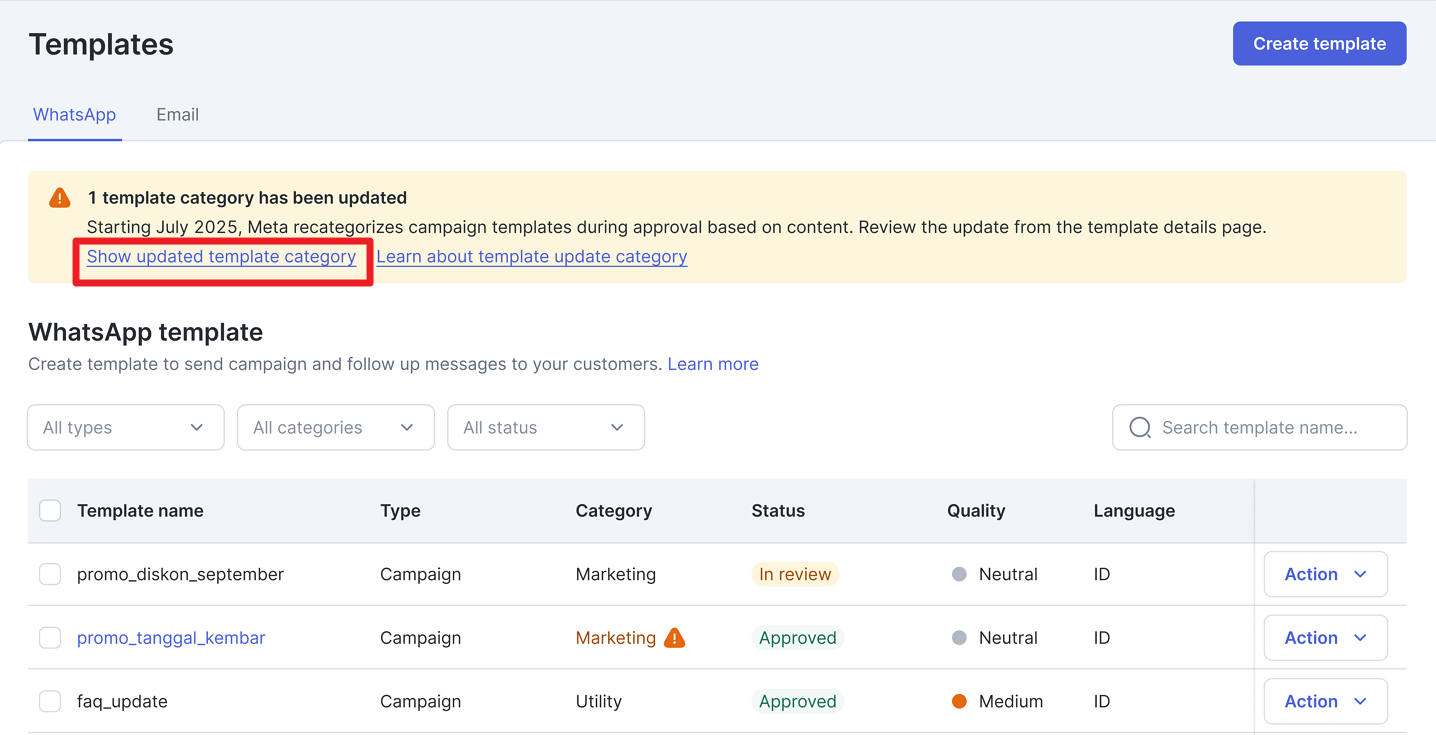The image size is (1436, 735).
Task: Focus the Search template name field
Action: pyautogui.click(x=1270, y=428)
